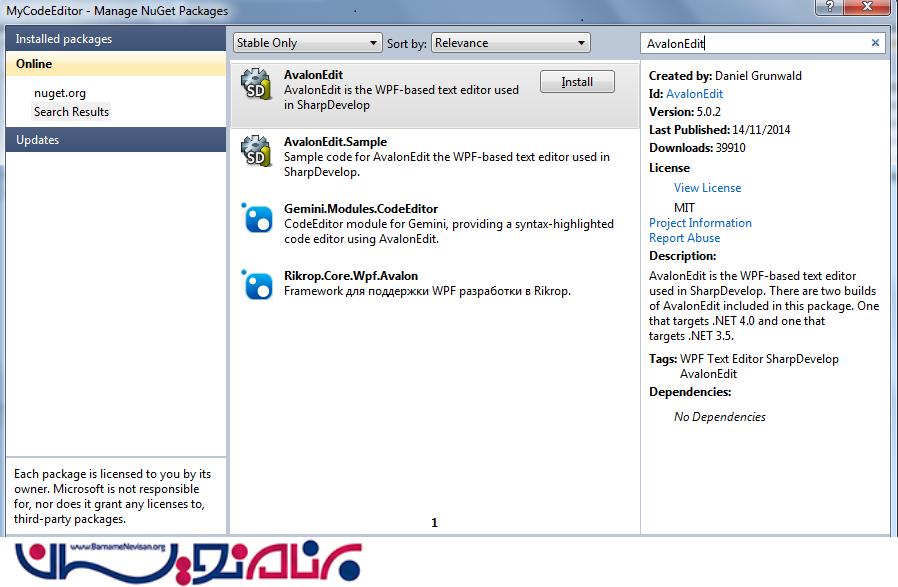The height and width of the screenshot is (587, 898).
Task: Click the AvalonEdit.Sample description text
Action: (x=447, y=164)
